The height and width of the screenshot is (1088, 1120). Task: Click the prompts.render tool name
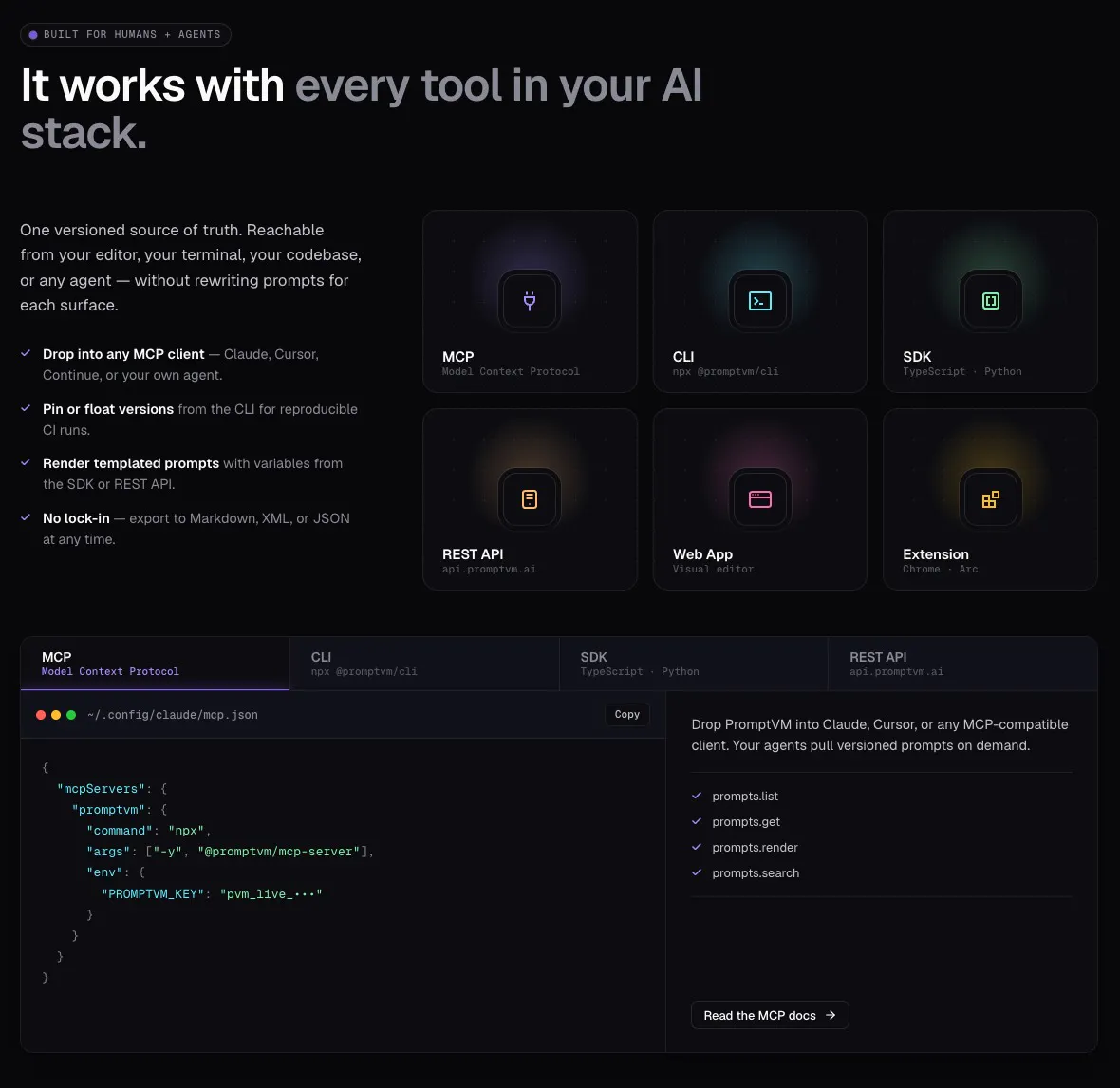(755, 847)
